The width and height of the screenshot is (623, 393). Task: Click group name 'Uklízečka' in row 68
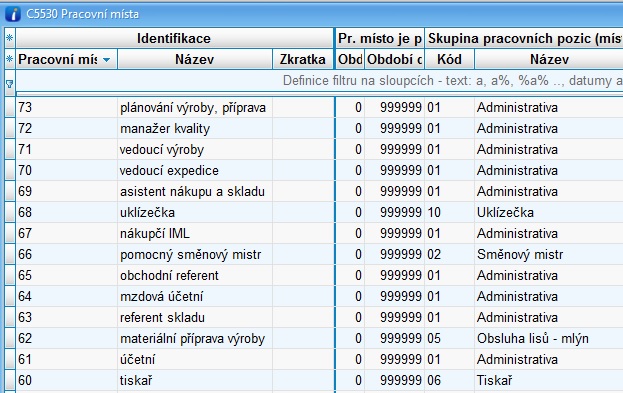click(549, 212)
